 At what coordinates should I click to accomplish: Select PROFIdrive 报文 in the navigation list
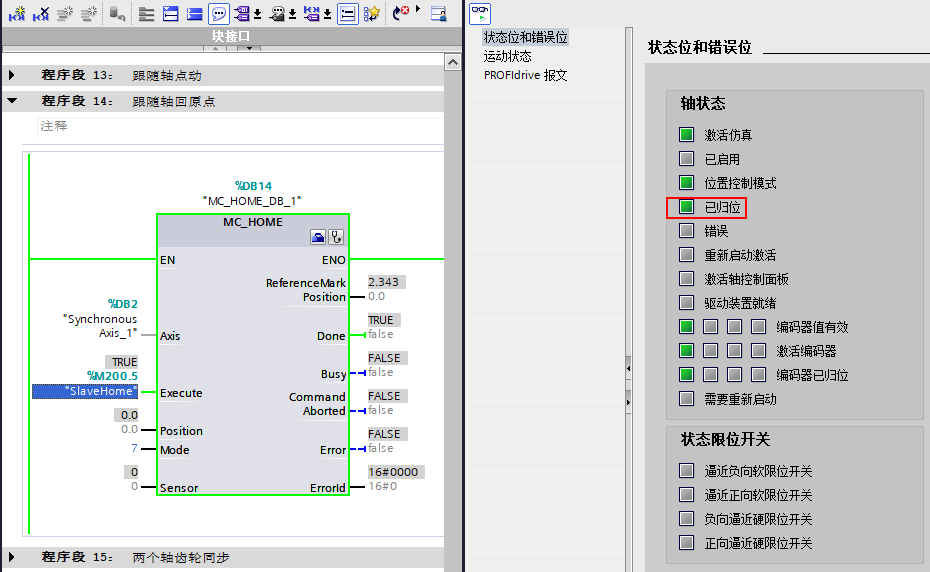tap(525, 75)
